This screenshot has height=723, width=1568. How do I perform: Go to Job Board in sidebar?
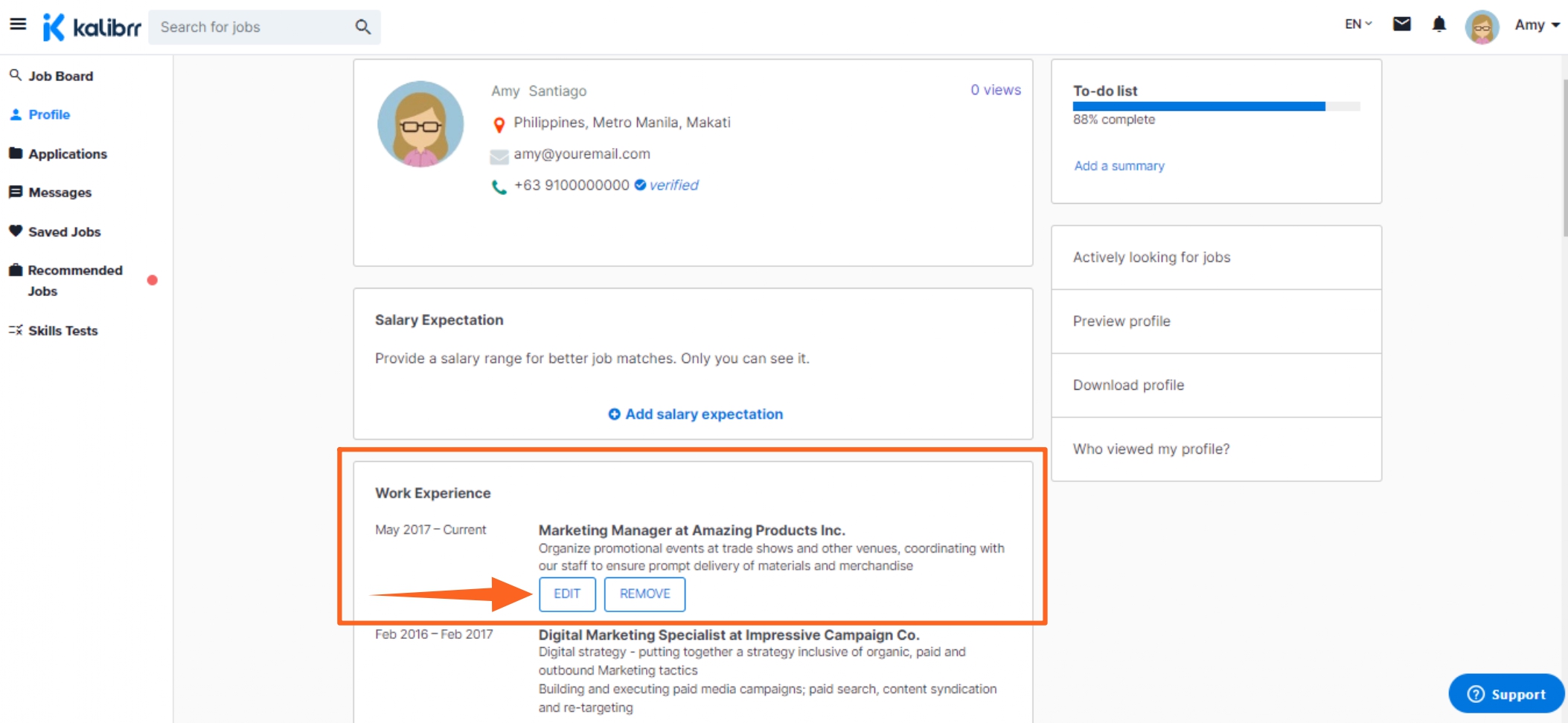[60, 76]
